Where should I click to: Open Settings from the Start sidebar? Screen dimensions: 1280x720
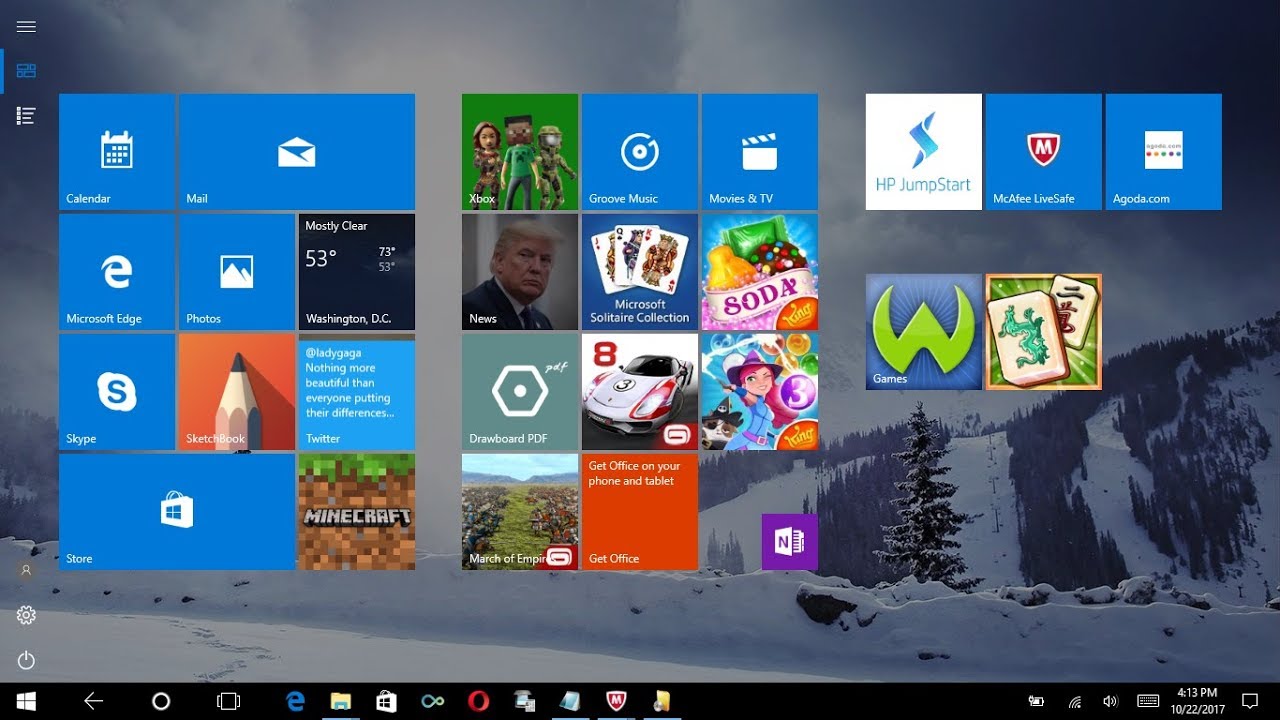(26, 615)
